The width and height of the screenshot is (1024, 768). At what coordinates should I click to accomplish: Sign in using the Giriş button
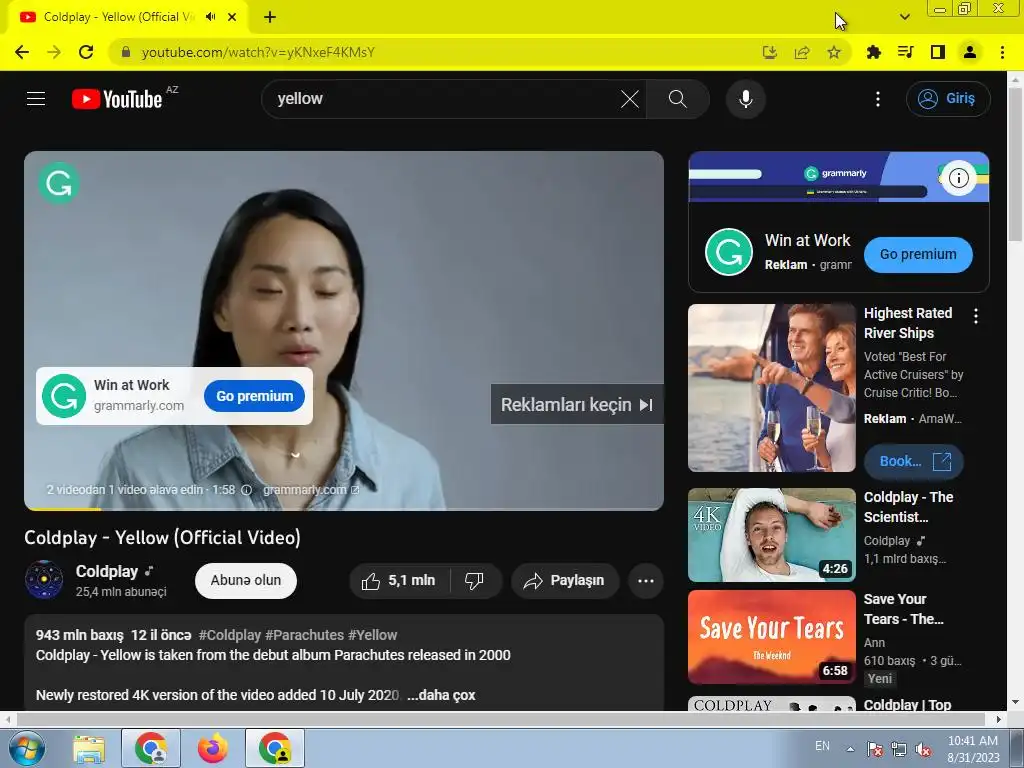948,99
